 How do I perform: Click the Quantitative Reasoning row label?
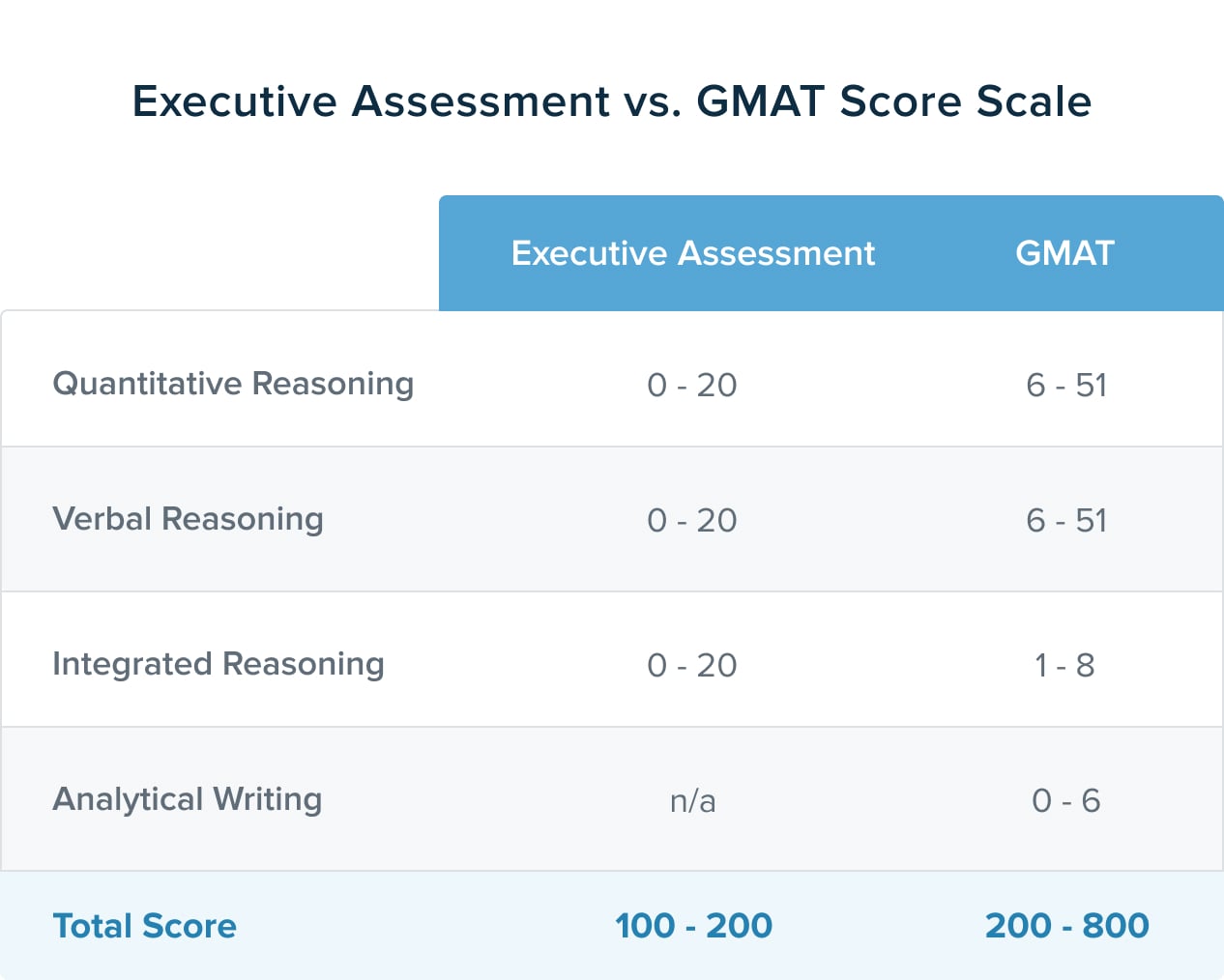pyautogui.click(x=233, y=384)
